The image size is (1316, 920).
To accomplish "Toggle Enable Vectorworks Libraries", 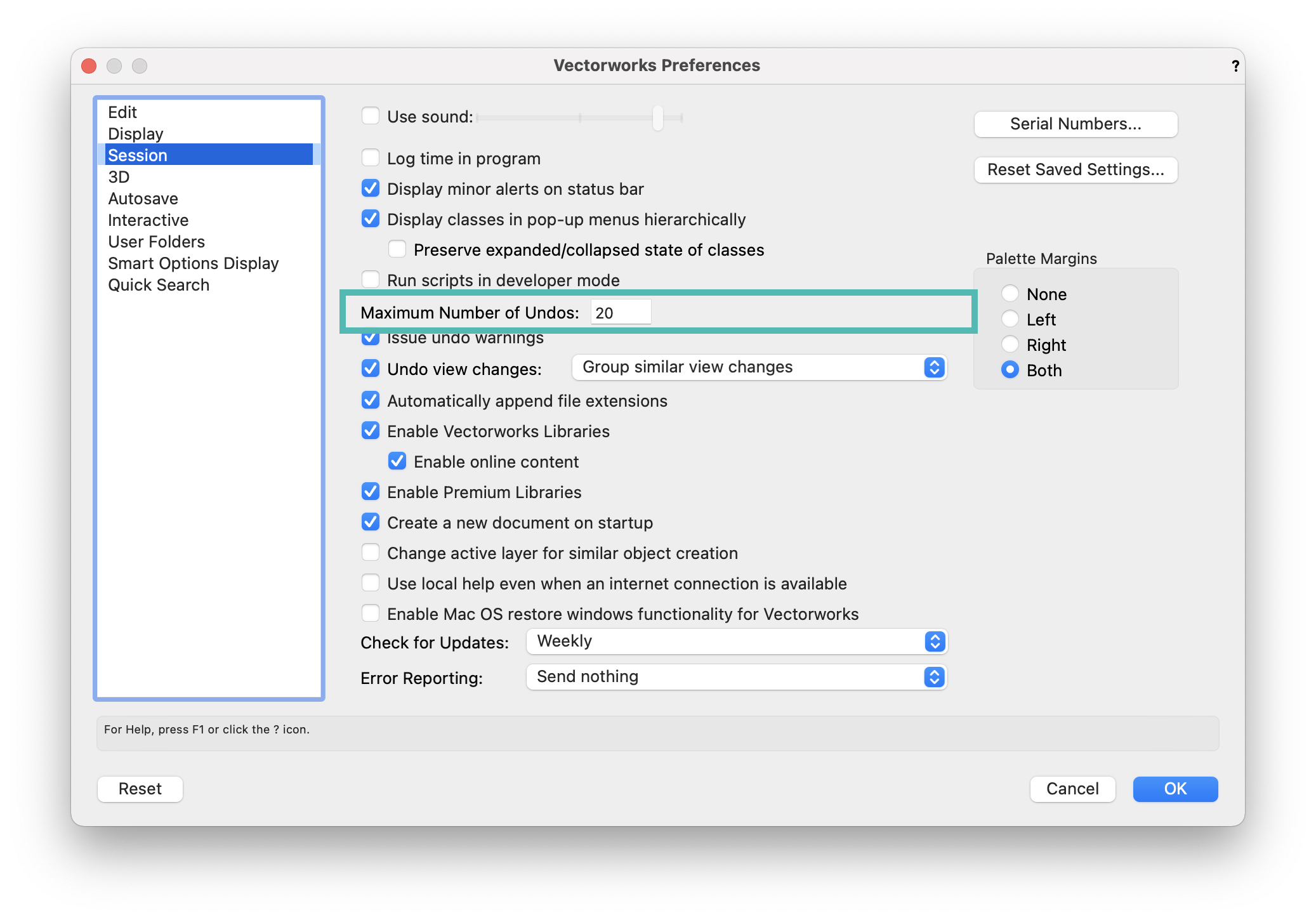I will (x=371, y=431).
